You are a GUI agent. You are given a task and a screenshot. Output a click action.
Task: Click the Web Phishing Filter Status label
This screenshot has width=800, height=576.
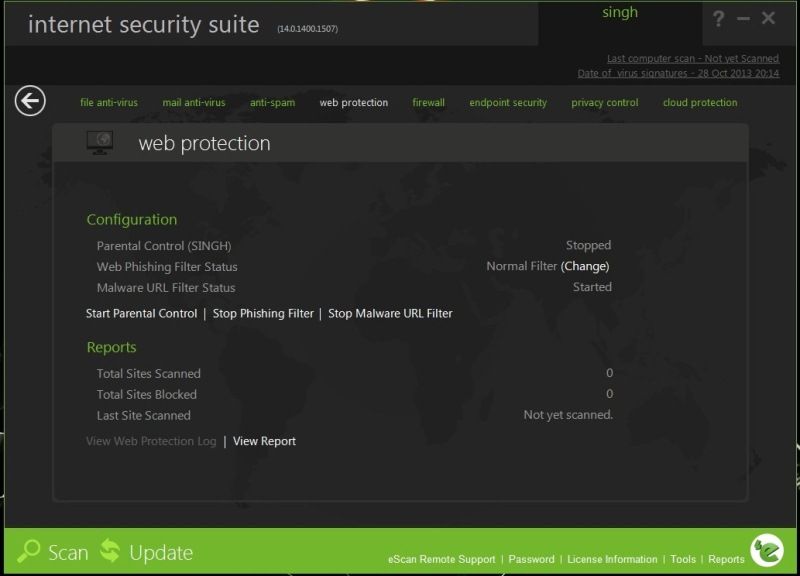tap(167, 267)
